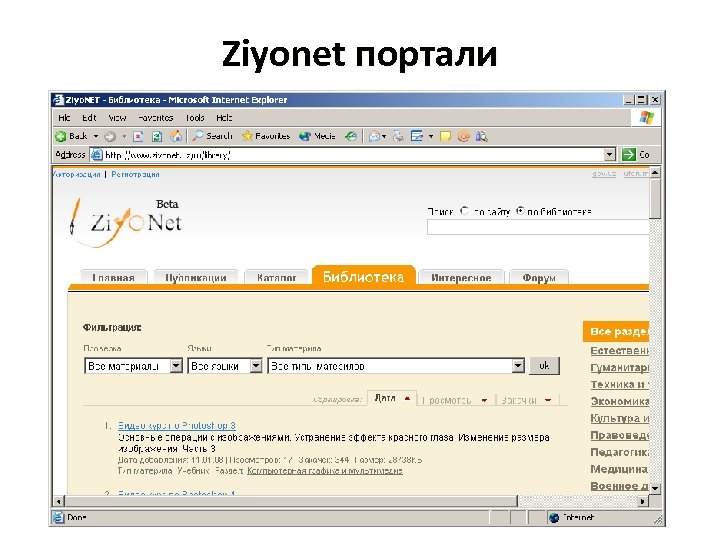
Task: Click the Mail envelope icon
Action: 374,136
